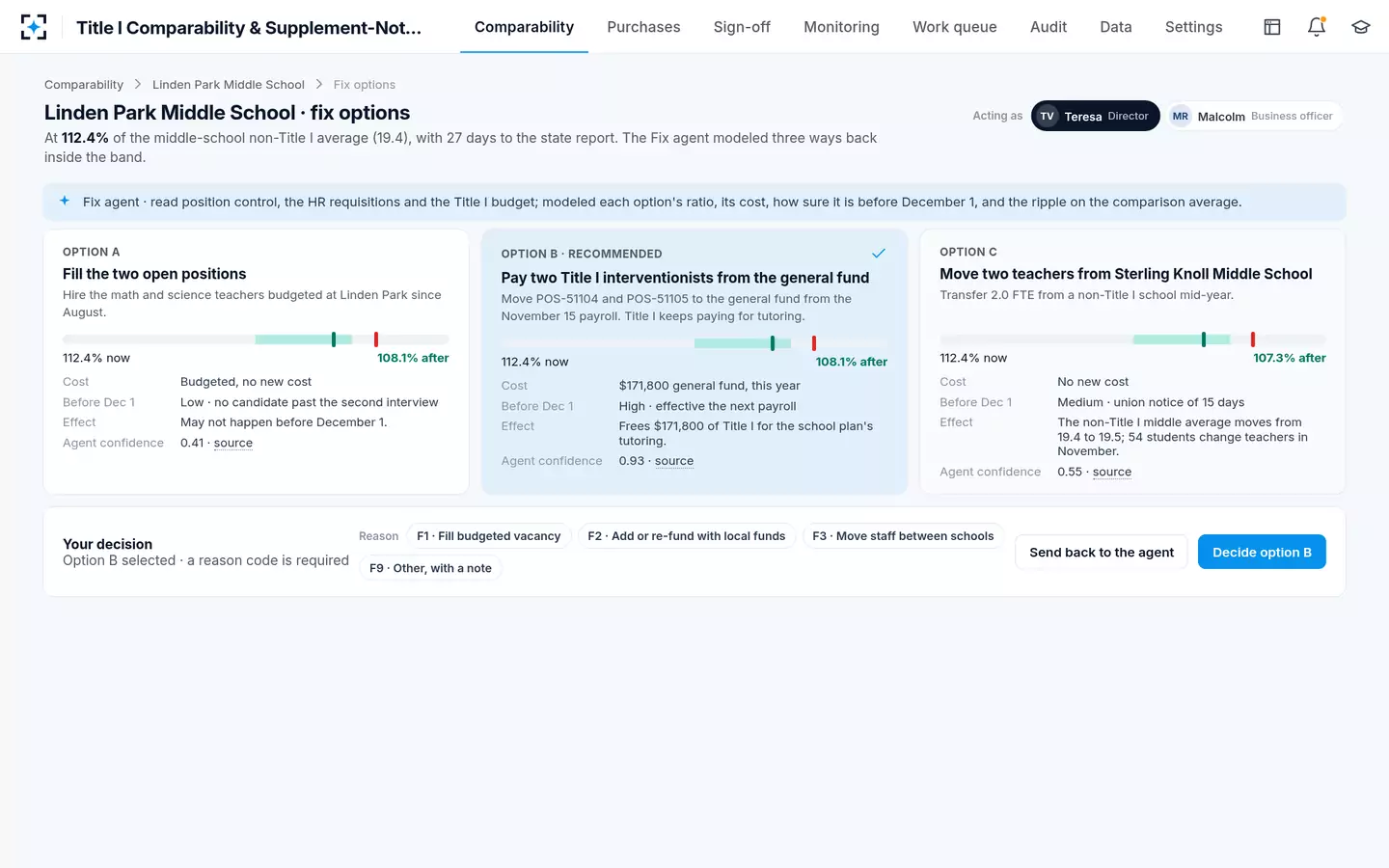Open the notifications bell
The image size is (1389, 868).
pyautogui.click(x=1317, y=27)
